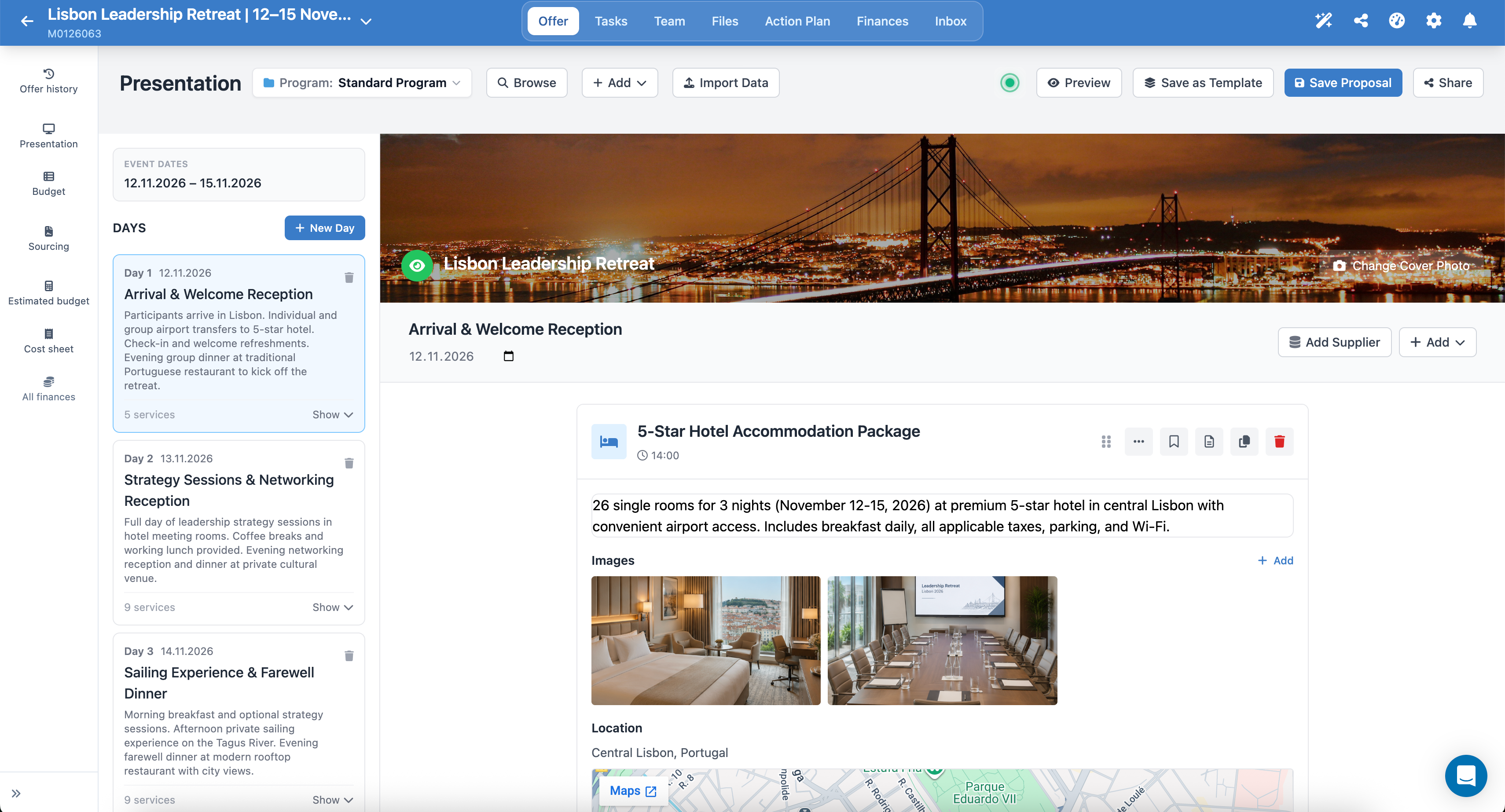Delete Day 1 with trash icon
The image size is (1505, 812).
349,278
